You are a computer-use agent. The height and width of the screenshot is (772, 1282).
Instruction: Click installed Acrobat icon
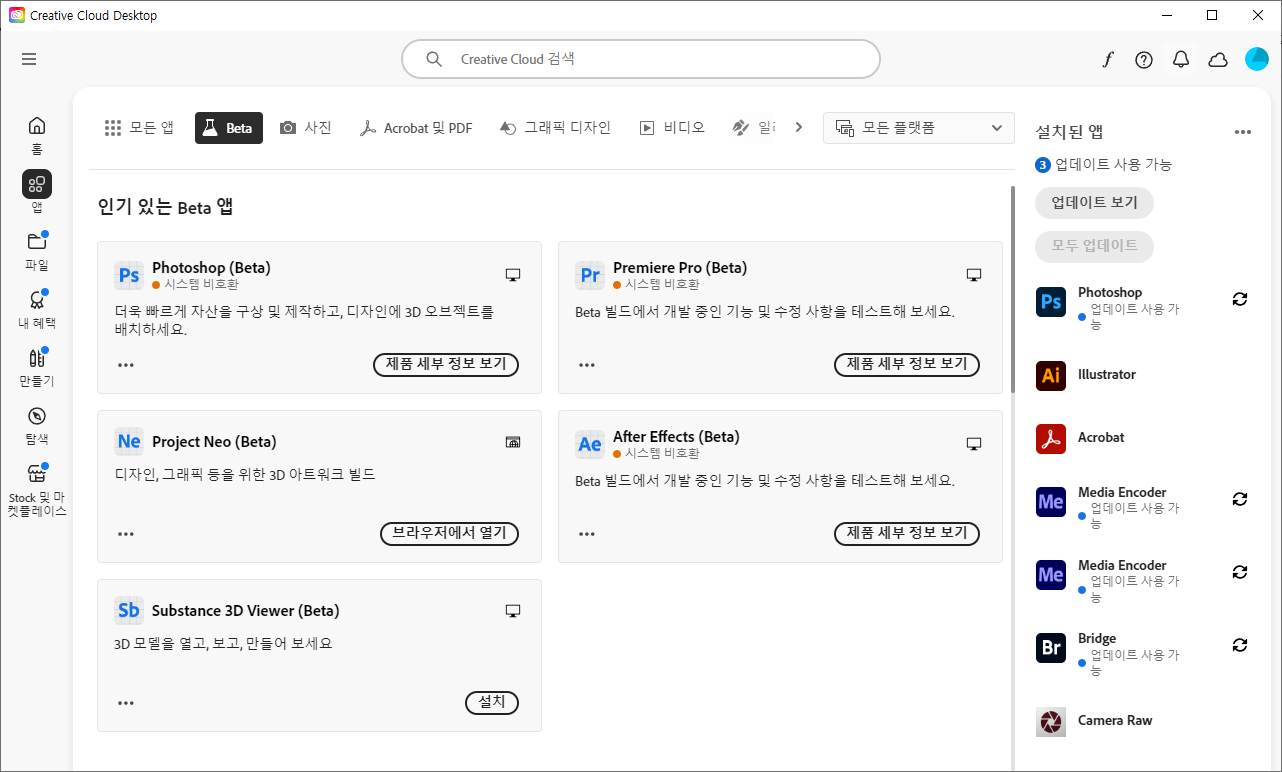pos(1051,438)
